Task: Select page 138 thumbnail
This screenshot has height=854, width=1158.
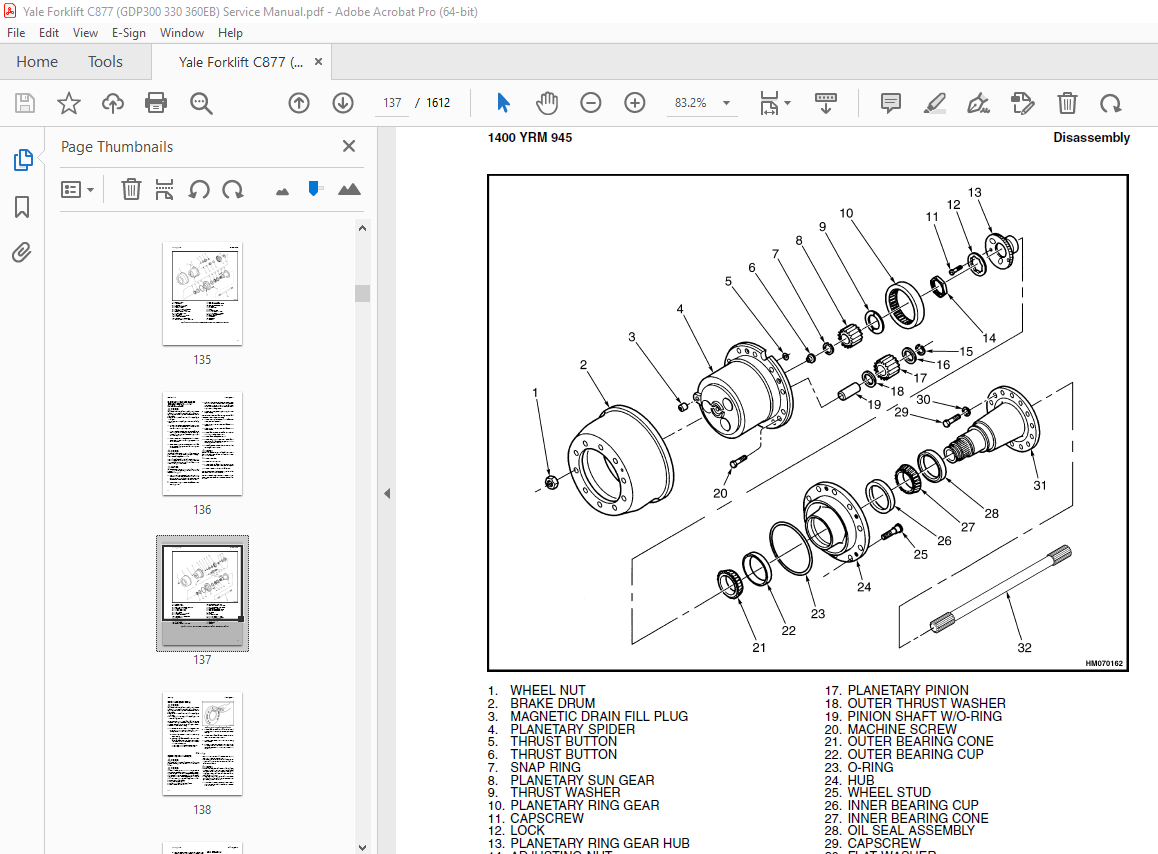Action: [x=202, y=743]
